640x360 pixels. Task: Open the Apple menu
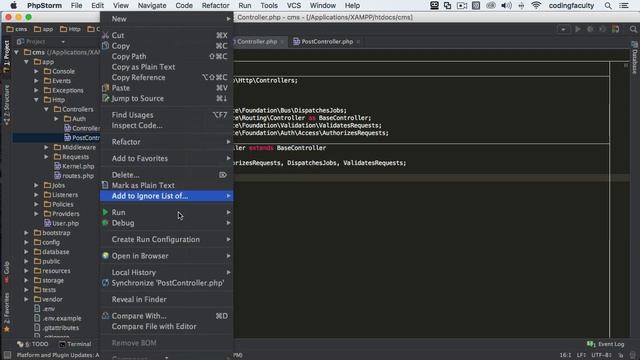click(13, 6)
